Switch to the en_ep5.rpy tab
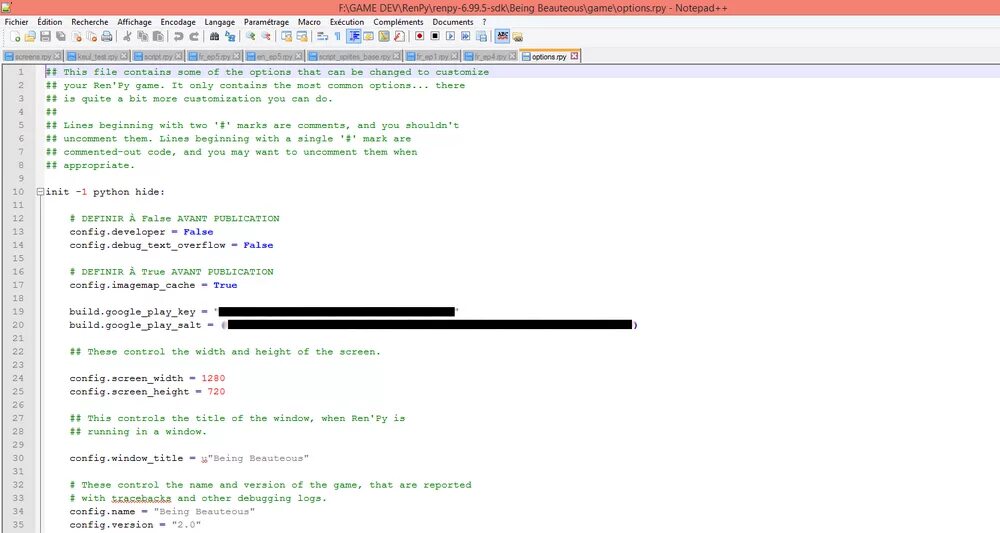The height and width of the screenshot is (533, 1000). coord(274,56)
